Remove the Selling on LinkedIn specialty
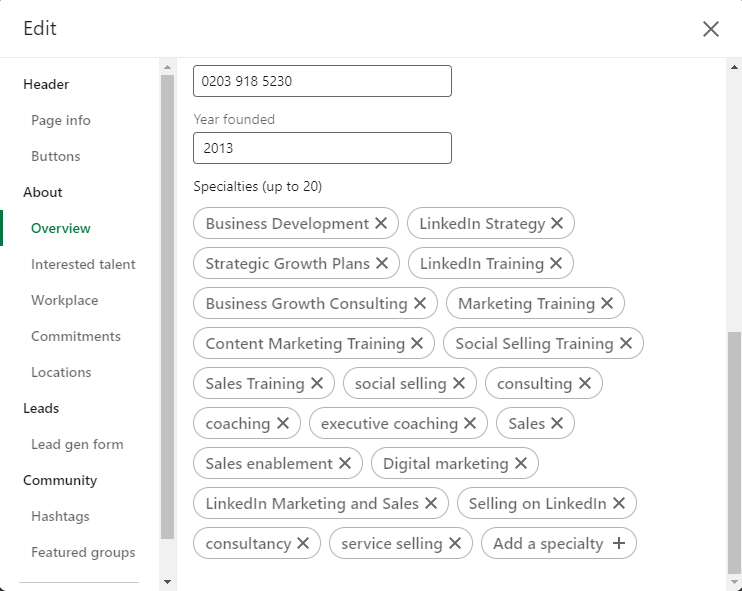742x591 pixels. coord(619,504)
